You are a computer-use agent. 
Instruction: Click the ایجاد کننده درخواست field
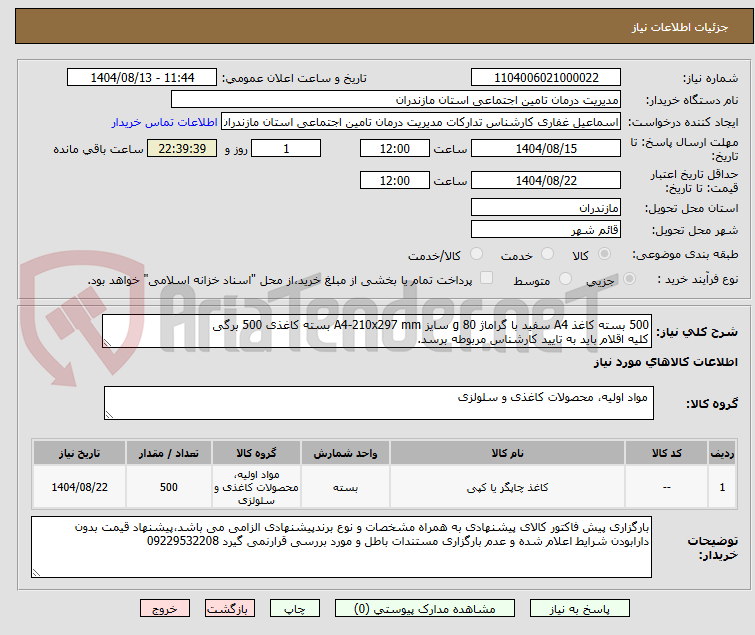click(421, 122)
